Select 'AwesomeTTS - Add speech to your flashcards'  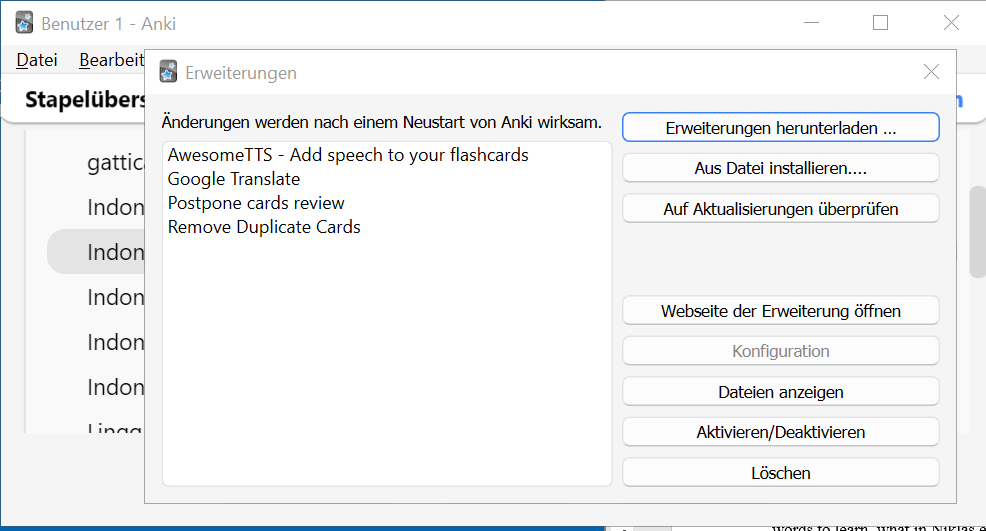[x=348, y=155]
